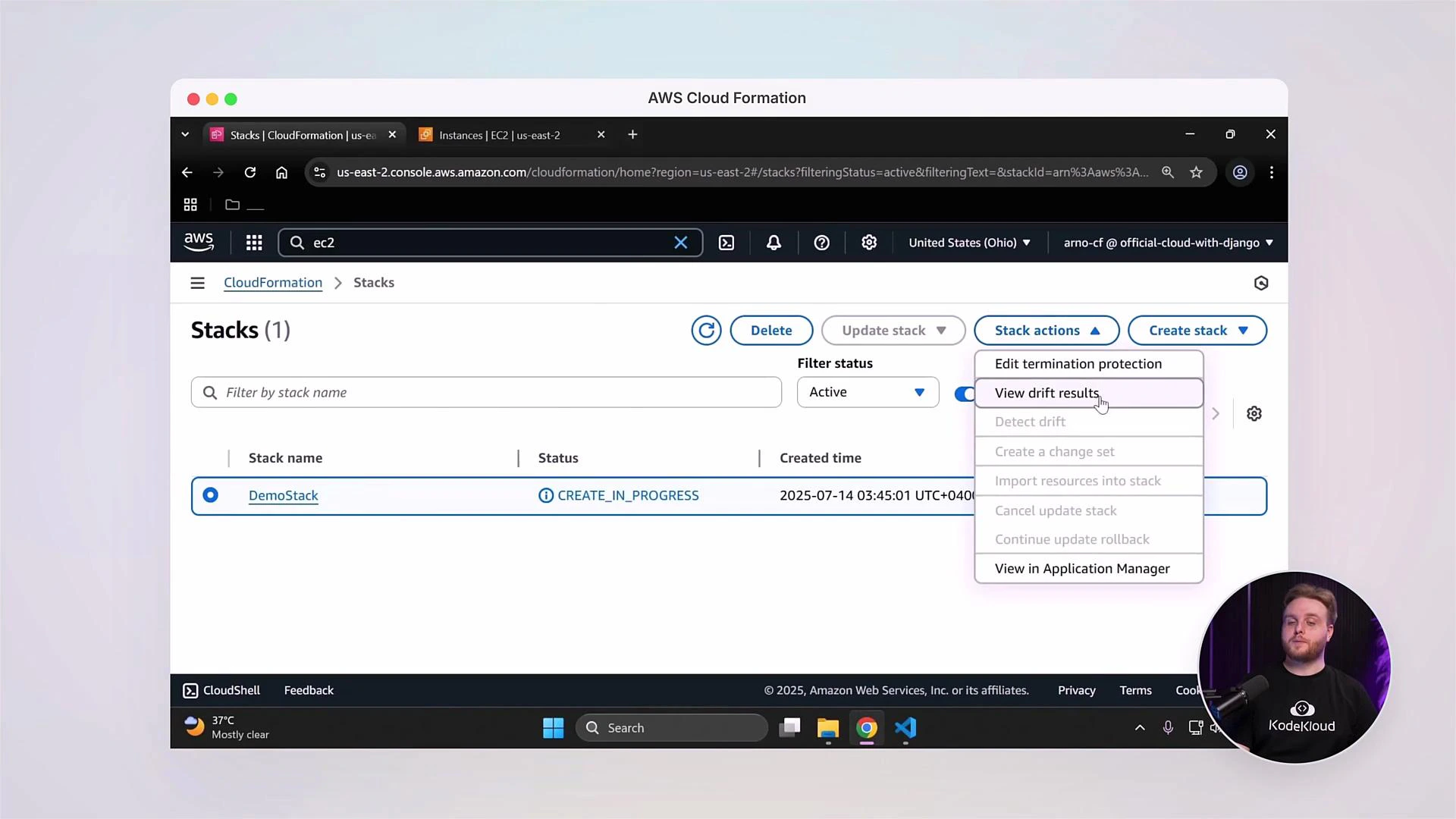Open Task View on taskbar
The height and width of the screenshot is (819, 1456).
789,728
